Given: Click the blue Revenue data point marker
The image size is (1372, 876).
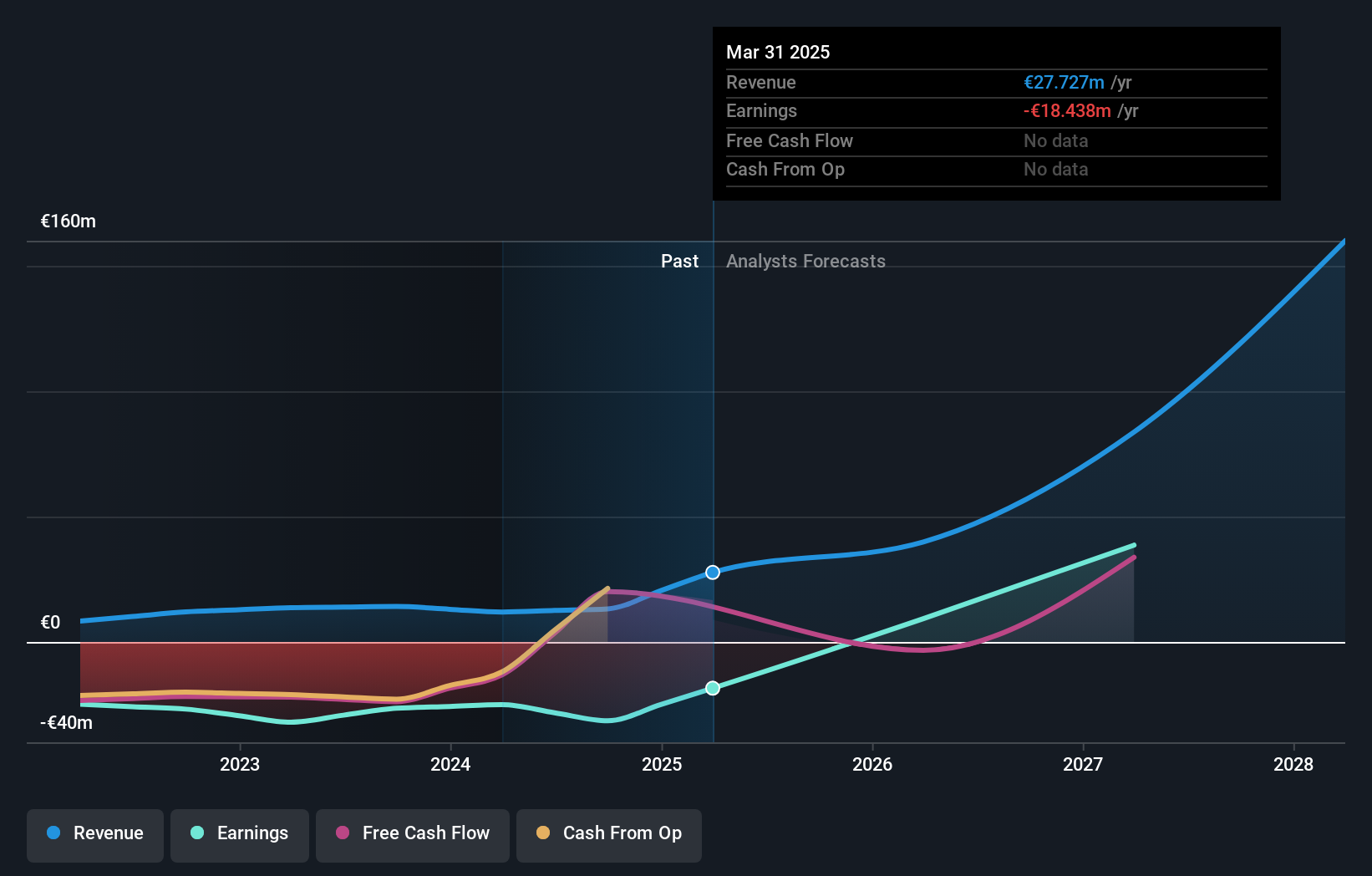Looking at the screenshot, I should pos(713,573).
